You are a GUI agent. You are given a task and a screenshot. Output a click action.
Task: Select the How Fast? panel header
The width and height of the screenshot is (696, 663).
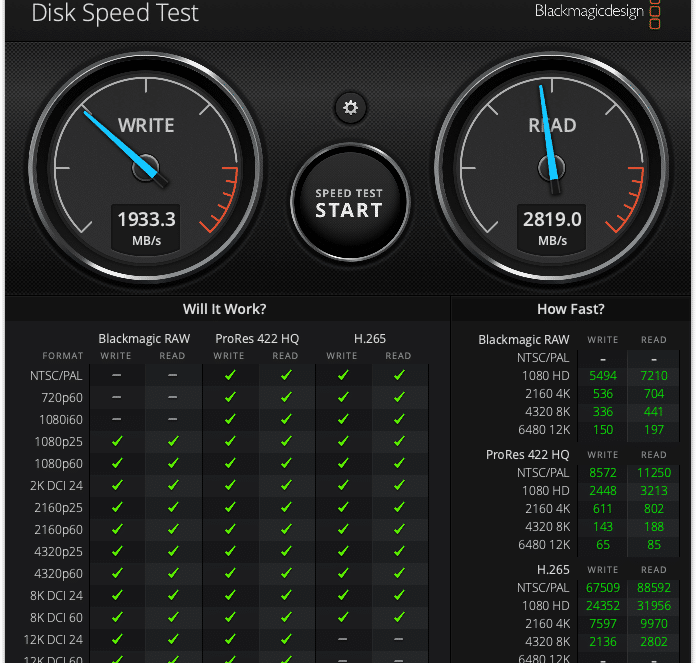coord(571,309)
